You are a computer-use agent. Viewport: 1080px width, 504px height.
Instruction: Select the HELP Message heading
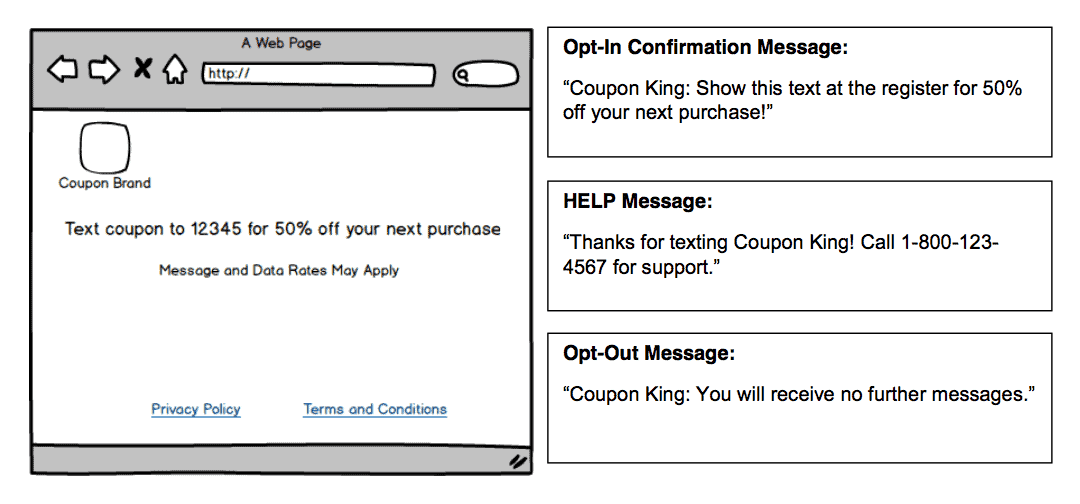click(x=638, y=202)
